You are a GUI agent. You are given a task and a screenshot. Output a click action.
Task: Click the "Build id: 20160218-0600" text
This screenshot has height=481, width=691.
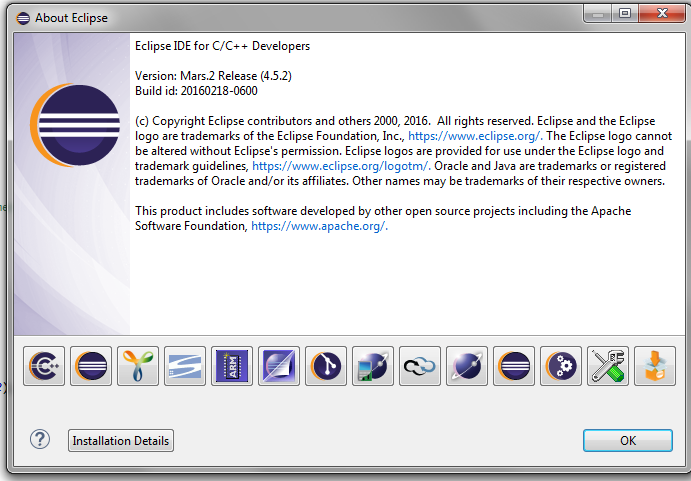coord(196,91)
